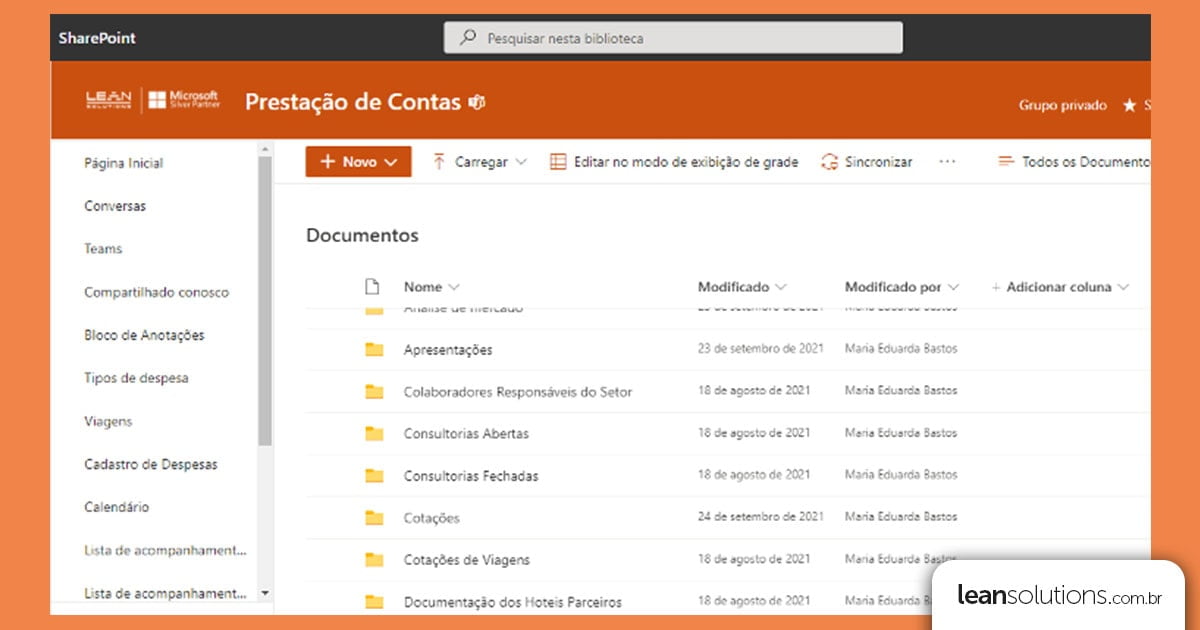Click inside the Pesquisar nesta biblioteca search box
The width and height of the screenshot is (1200, 630).
coord(673,37)
